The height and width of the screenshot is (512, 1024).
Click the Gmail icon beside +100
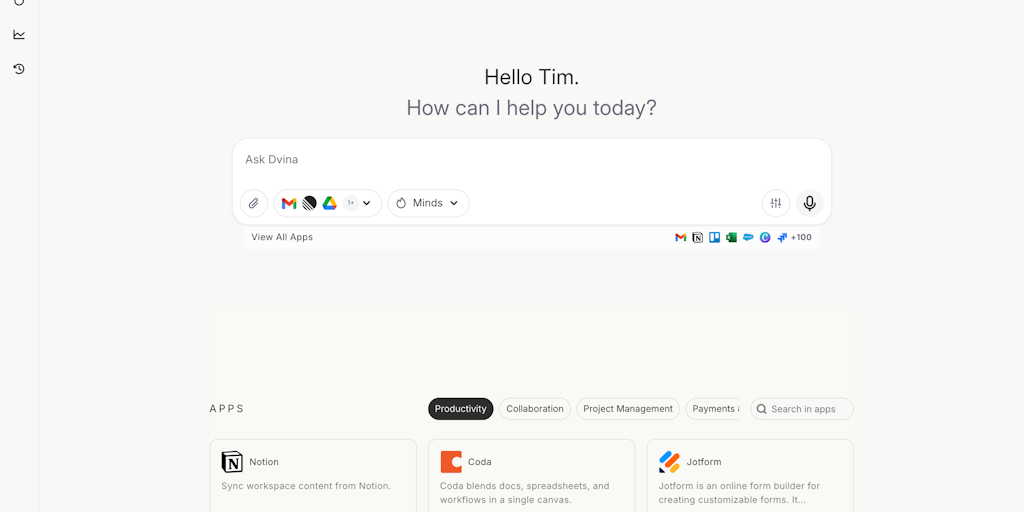pyautogui.click(x=680, y=238)
